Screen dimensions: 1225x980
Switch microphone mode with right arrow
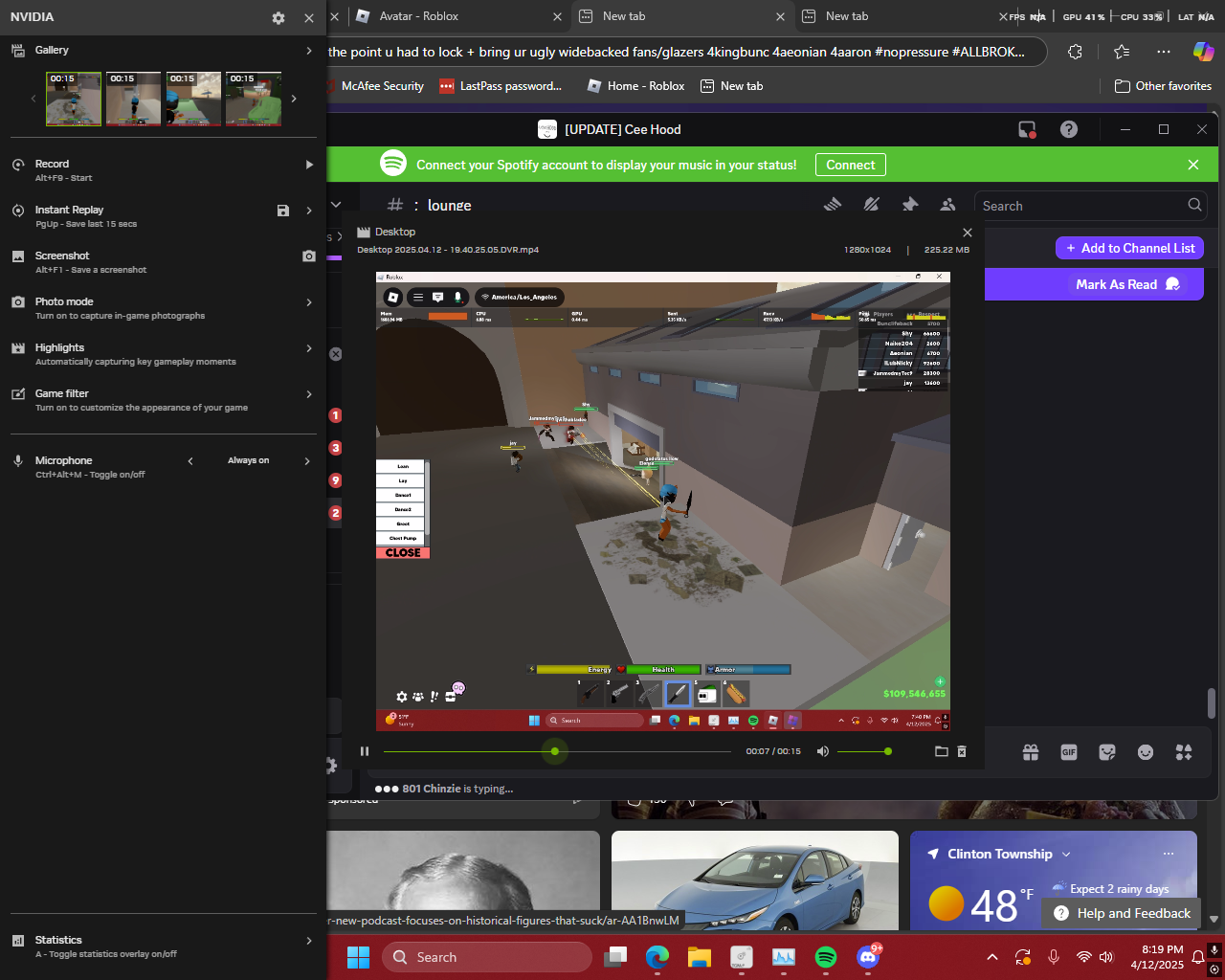tap(307, 461)
